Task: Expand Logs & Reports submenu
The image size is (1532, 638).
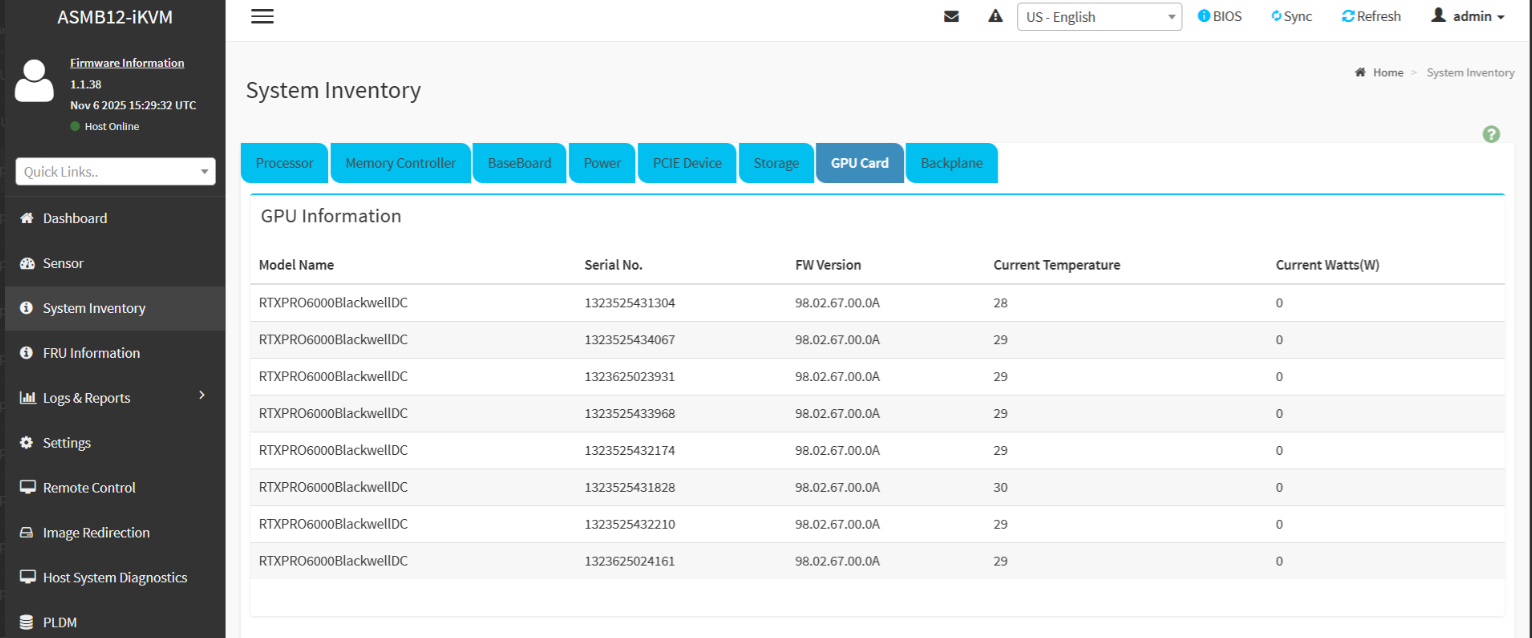Action: click(x=87, y=398)
